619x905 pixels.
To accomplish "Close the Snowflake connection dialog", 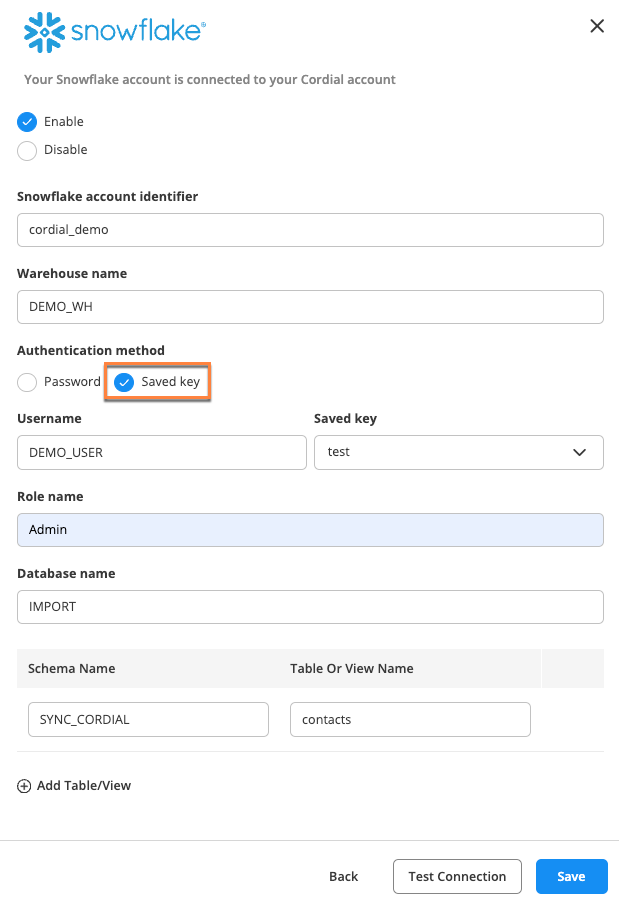I will tap(597, 26).
